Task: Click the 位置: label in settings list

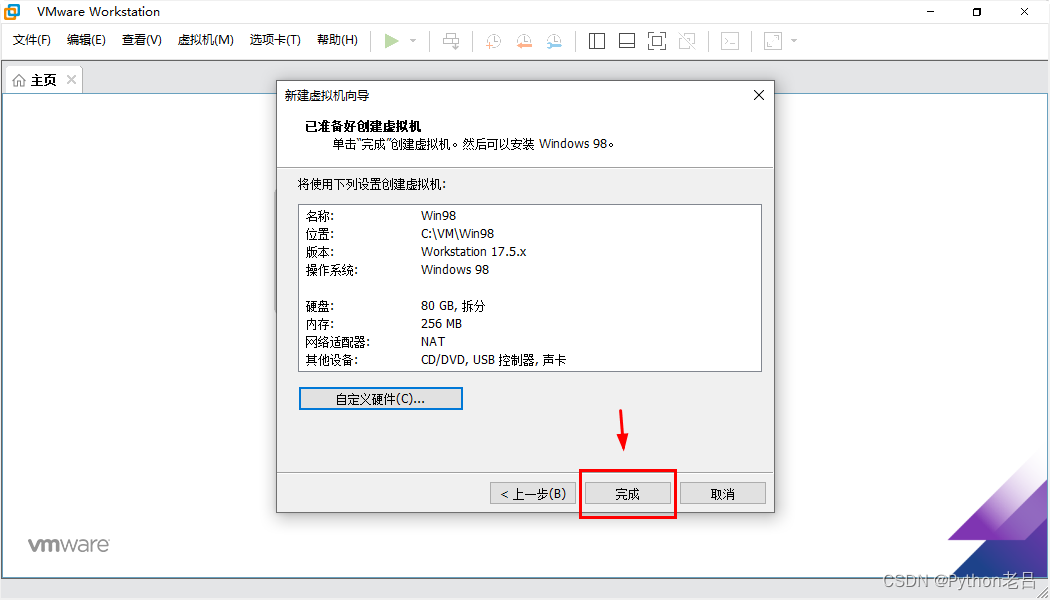Action: click(319, 234)
